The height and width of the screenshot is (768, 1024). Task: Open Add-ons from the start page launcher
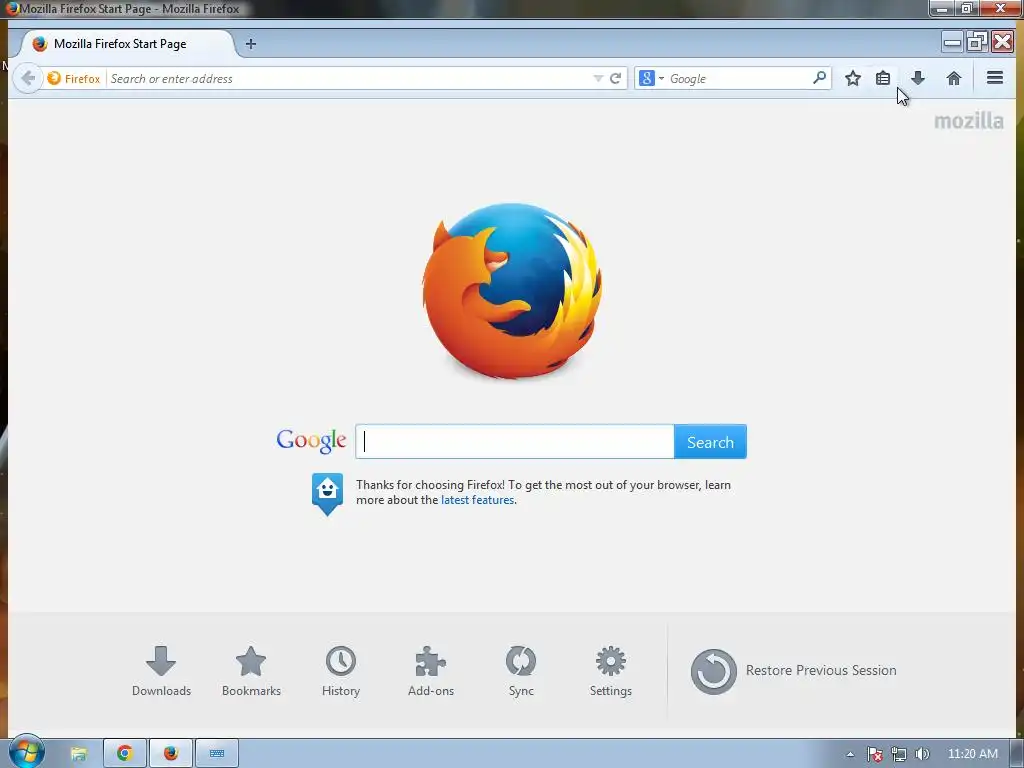pos(431,671)
